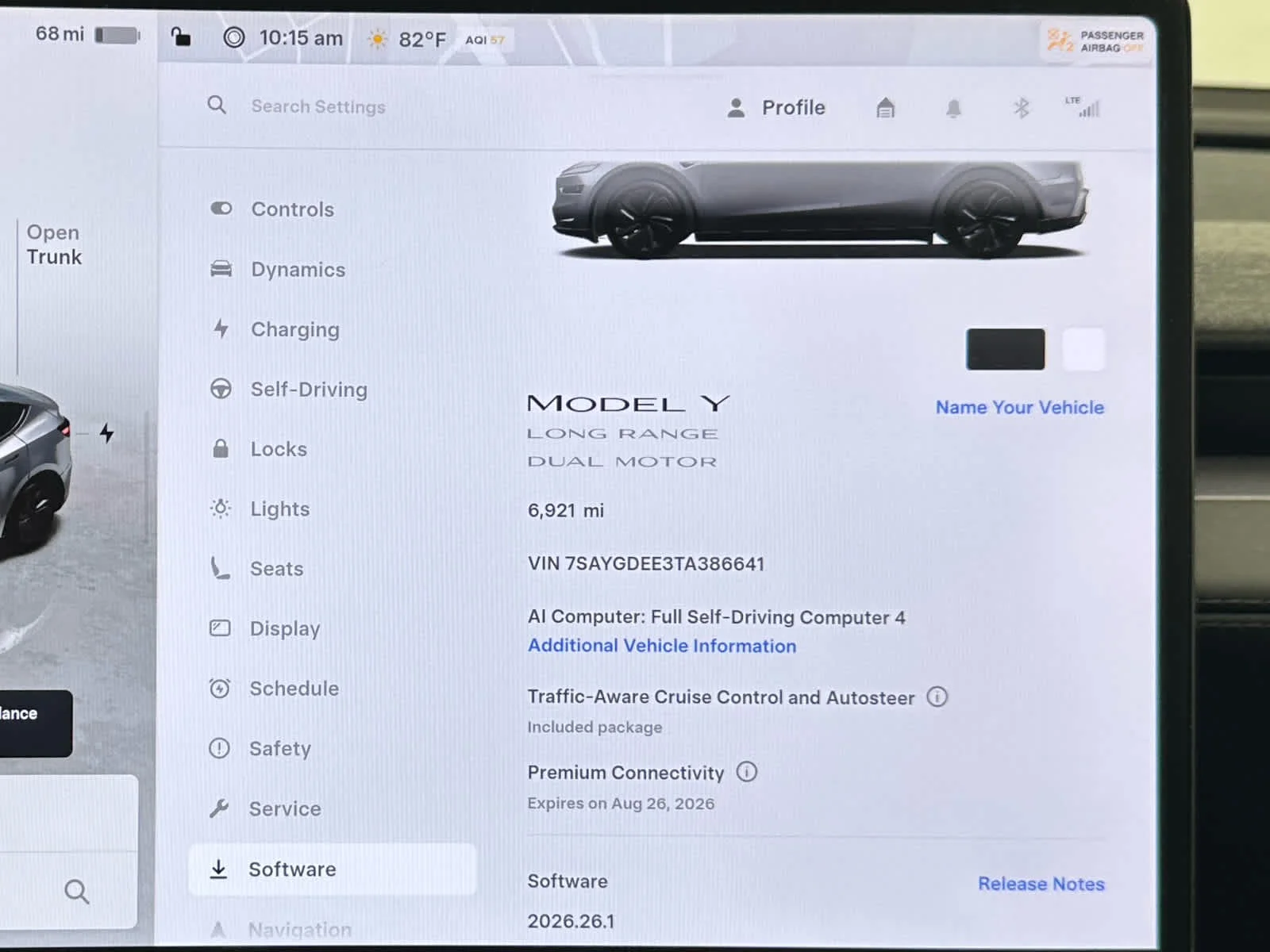Open the Profile menu
Viewport: 1270px width, 952px height.
776,108
